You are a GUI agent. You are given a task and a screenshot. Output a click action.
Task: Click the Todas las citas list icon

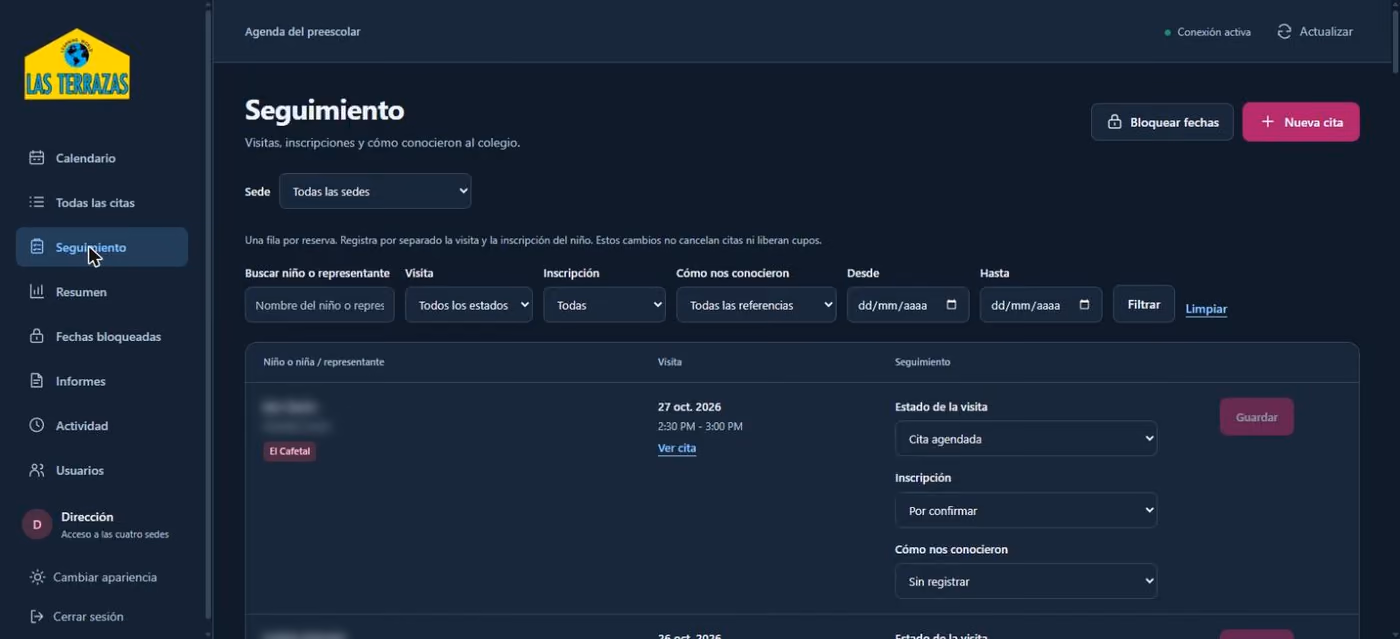tap(37, 202)
